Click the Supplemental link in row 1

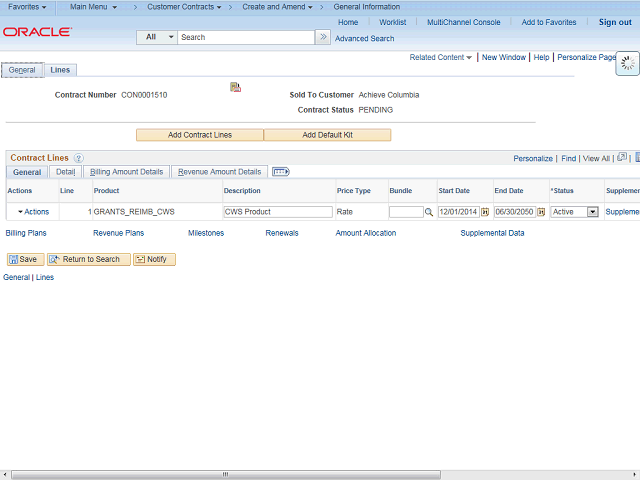tap(622, 212)
